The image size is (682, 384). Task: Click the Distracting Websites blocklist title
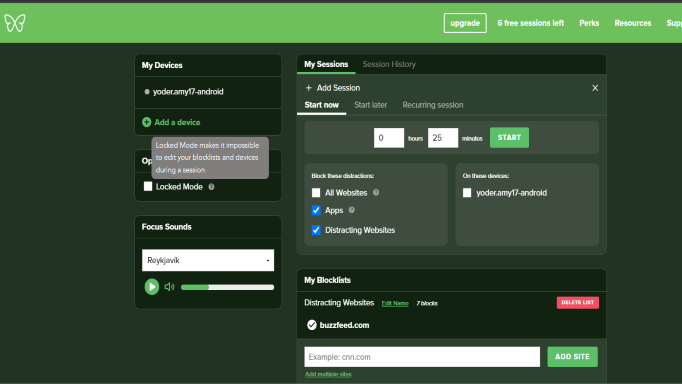339,302
